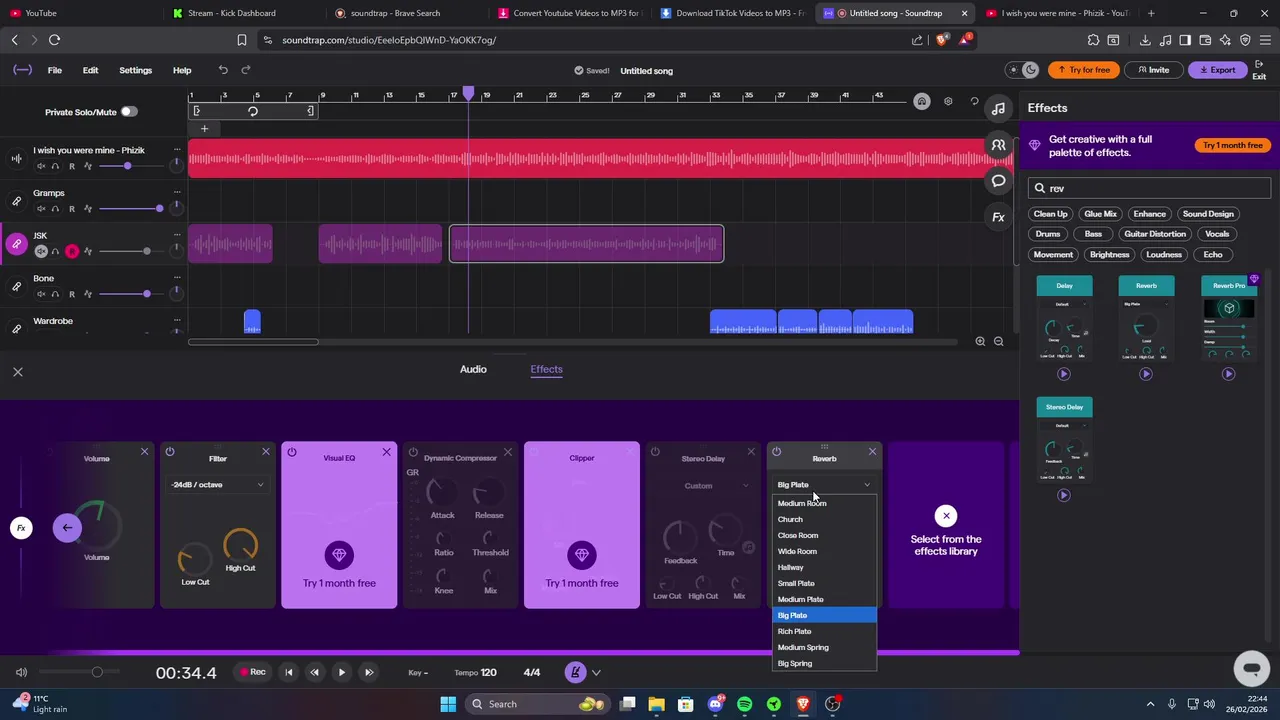Click the back arrow in effects chain
This screenshot has height=720, width=1280.
click(x=67, y=528)
